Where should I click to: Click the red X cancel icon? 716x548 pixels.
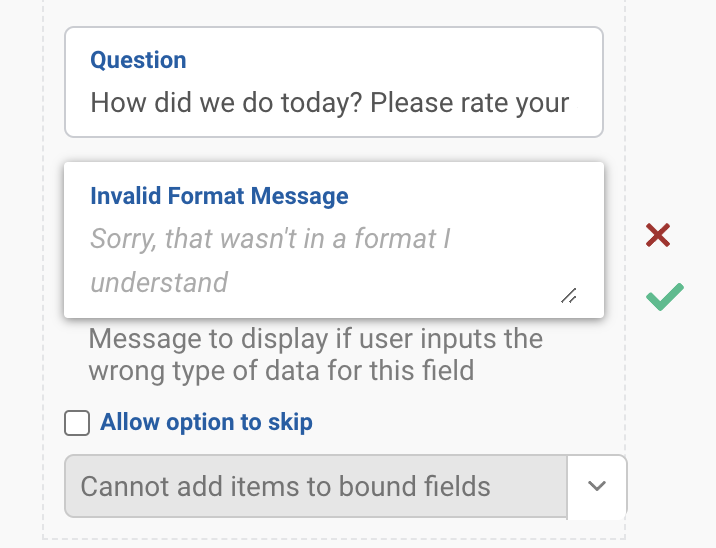pyautogui.click(x=658, y=236)
